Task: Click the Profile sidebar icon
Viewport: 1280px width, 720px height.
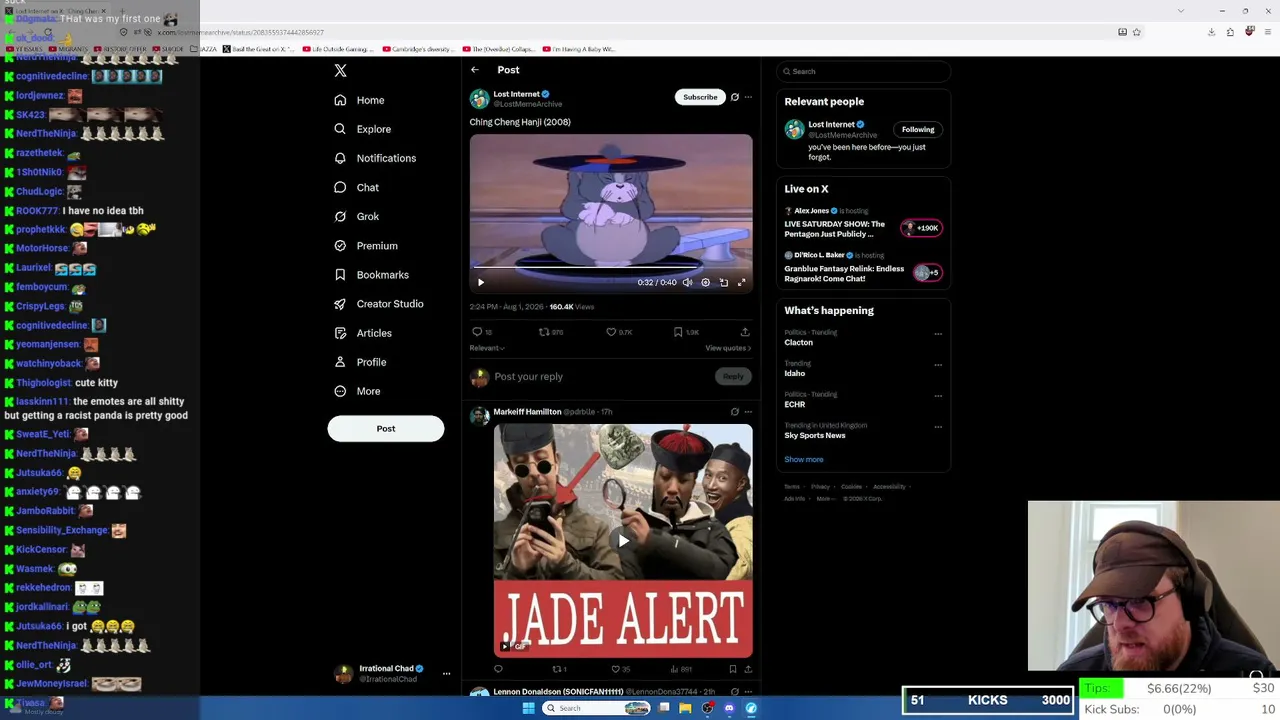Action: coord(340,362)
